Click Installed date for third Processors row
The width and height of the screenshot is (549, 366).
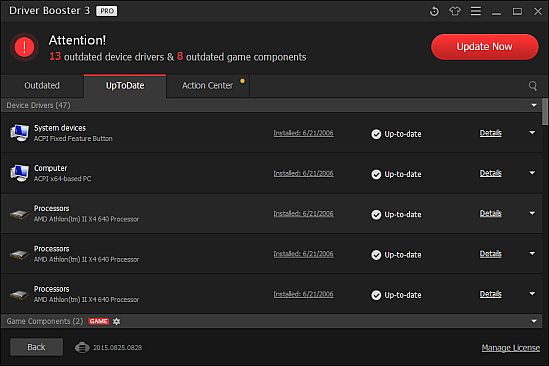point(304,294)
